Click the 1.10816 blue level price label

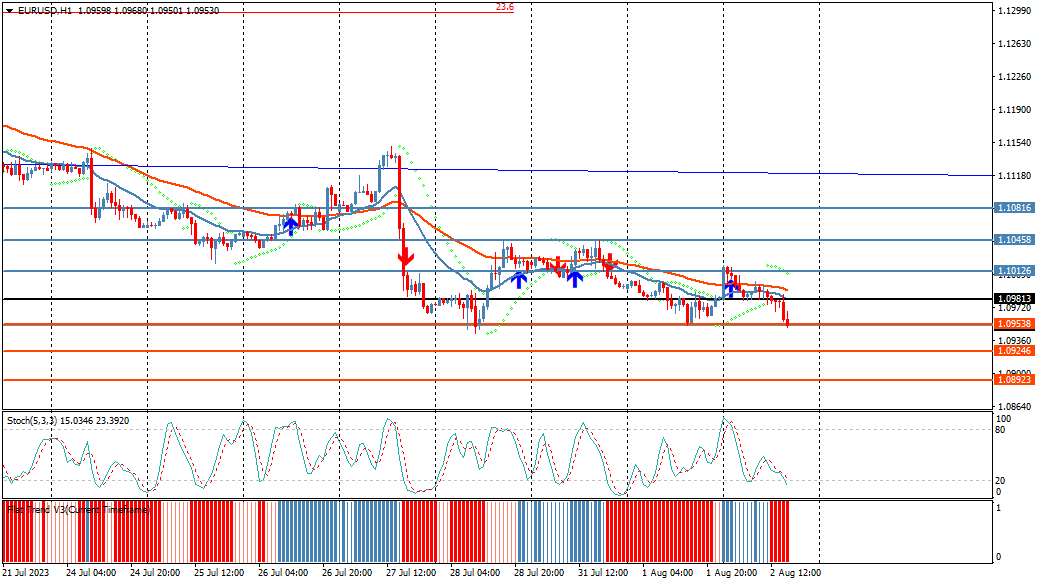(x=1014, y=208)
